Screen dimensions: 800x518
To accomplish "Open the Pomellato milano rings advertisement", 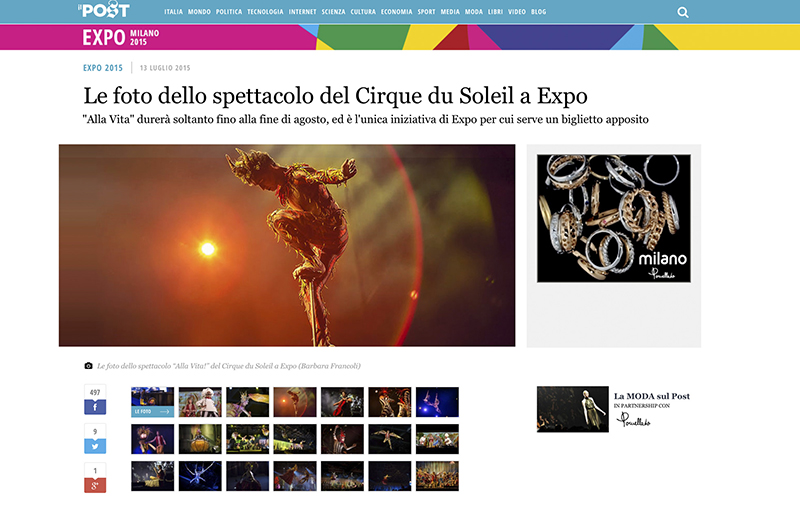I will [x=614, y=218].
